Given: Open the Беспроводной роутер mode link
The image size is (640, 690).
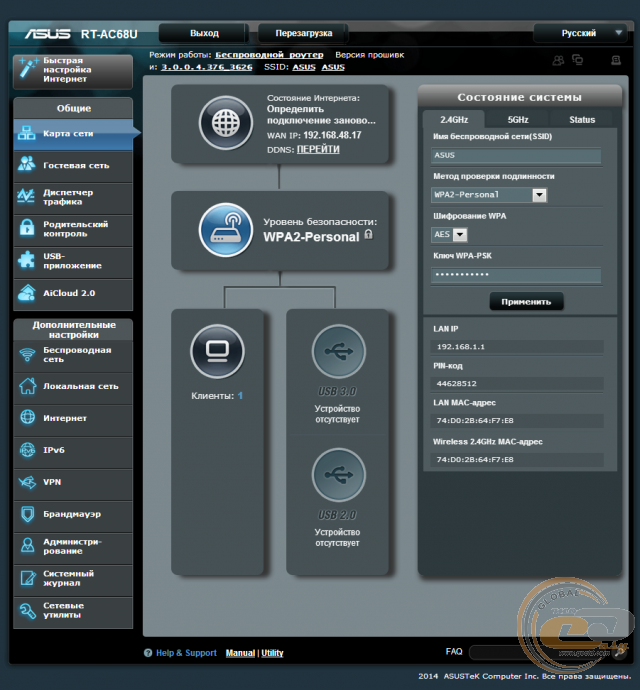Looking at the screenshot, I should 269,55.
